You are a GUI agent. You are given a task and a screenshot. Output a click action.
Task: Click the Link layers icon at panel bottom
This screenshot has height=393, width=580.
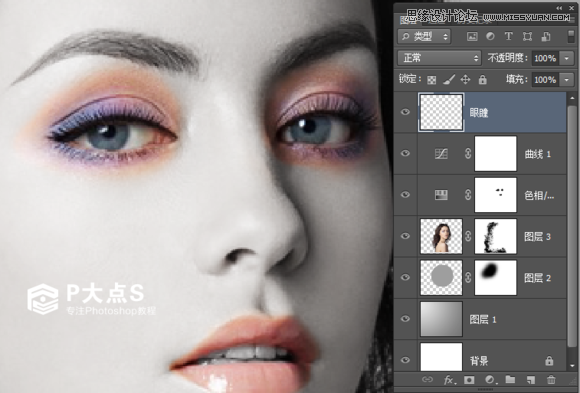[427, 380]
